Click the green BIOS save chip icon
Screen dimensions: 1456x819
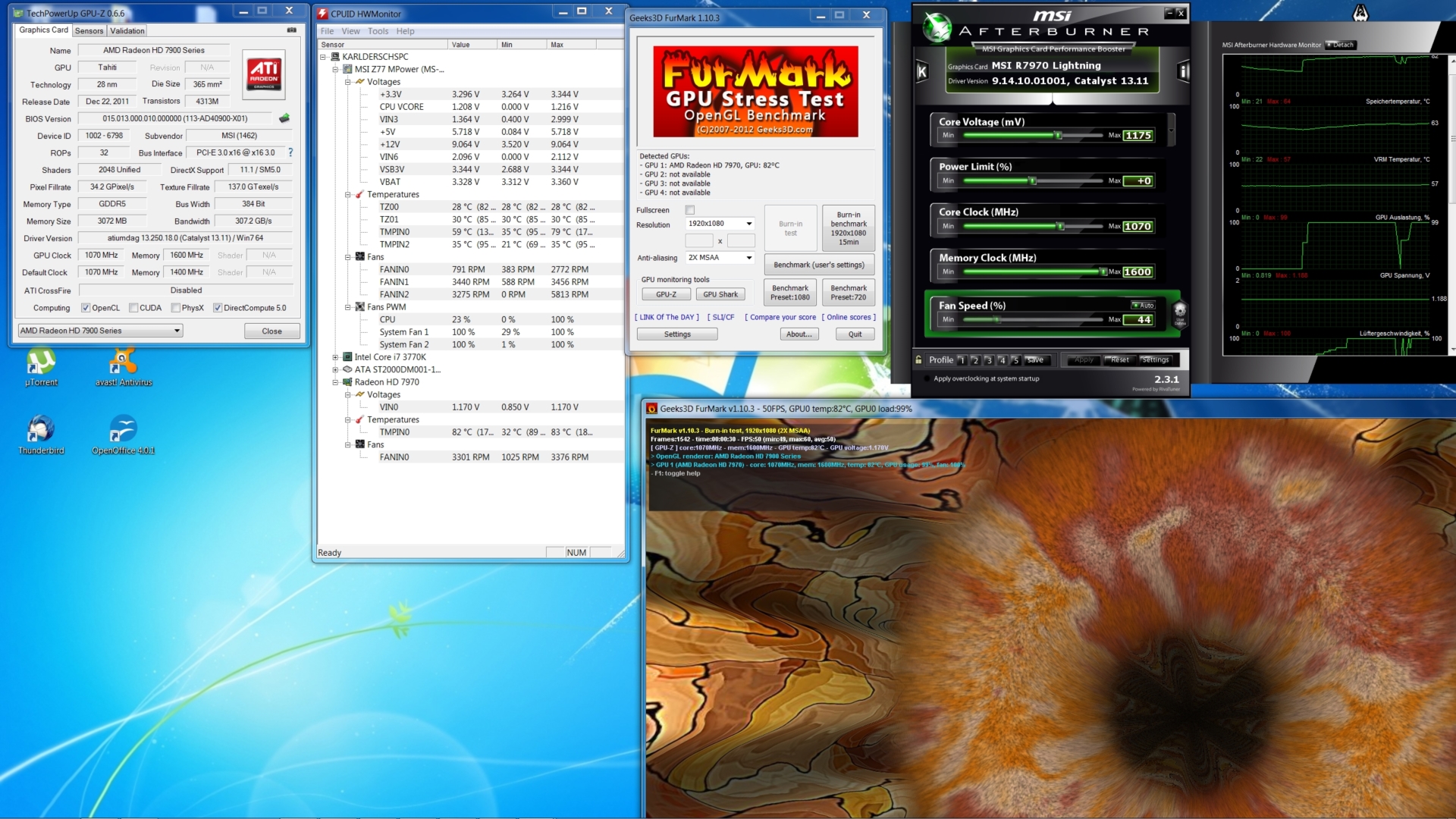pos(284,118)
